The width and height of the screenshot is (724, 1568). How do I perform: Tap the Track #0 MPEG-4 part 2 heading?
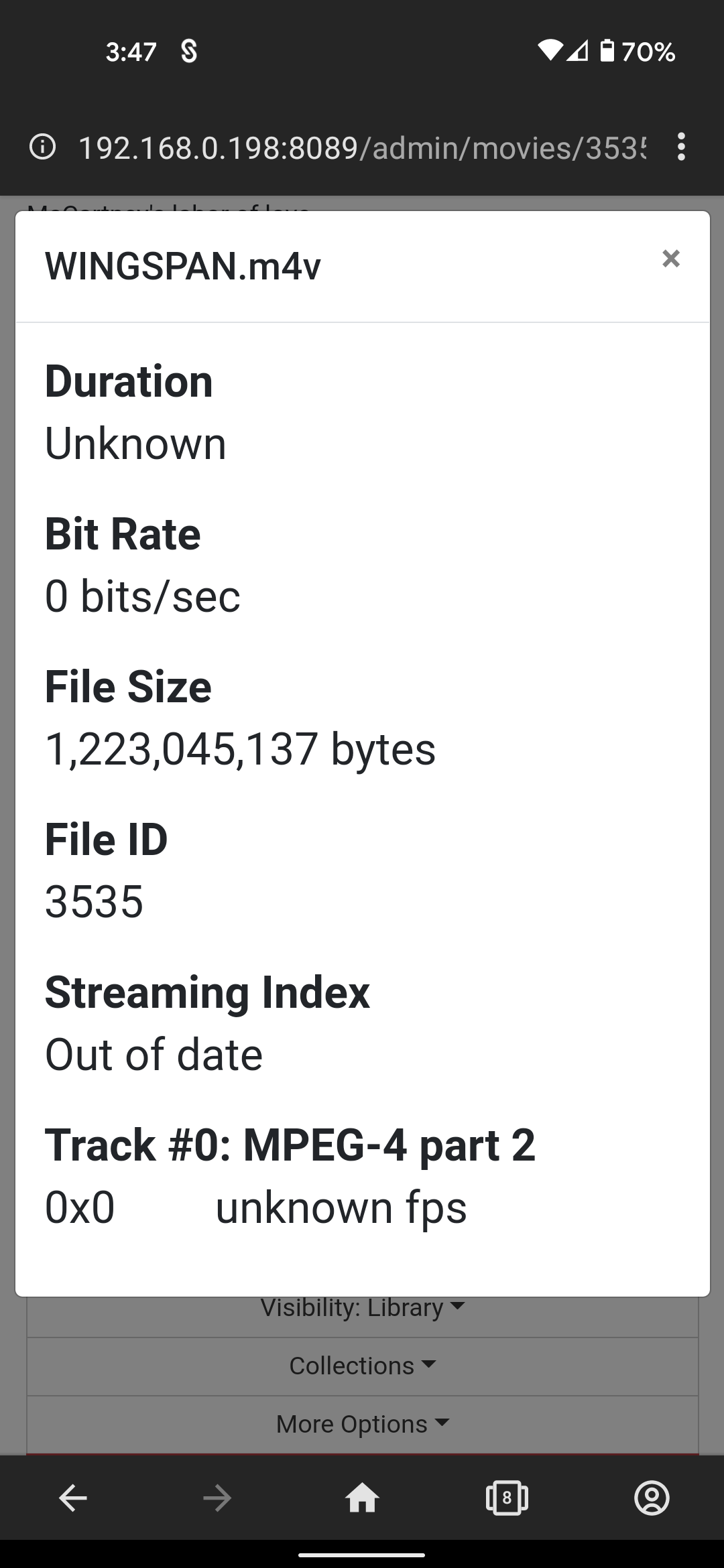[x=290, y=1145]
